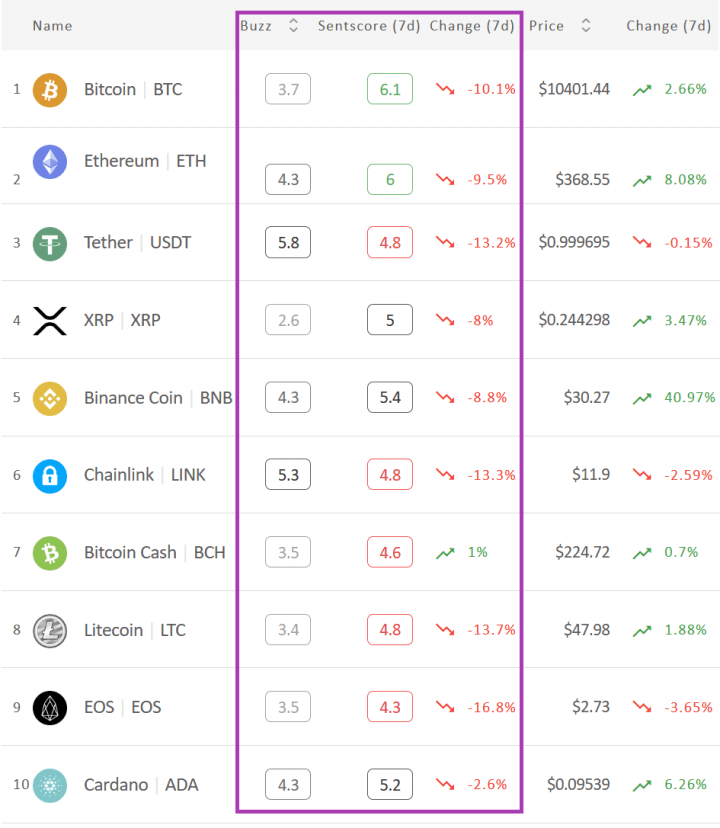This screenshot has width=720, height=828.
Task: Open the Bitcoin | BTC name link
Action: coord(133,90)
